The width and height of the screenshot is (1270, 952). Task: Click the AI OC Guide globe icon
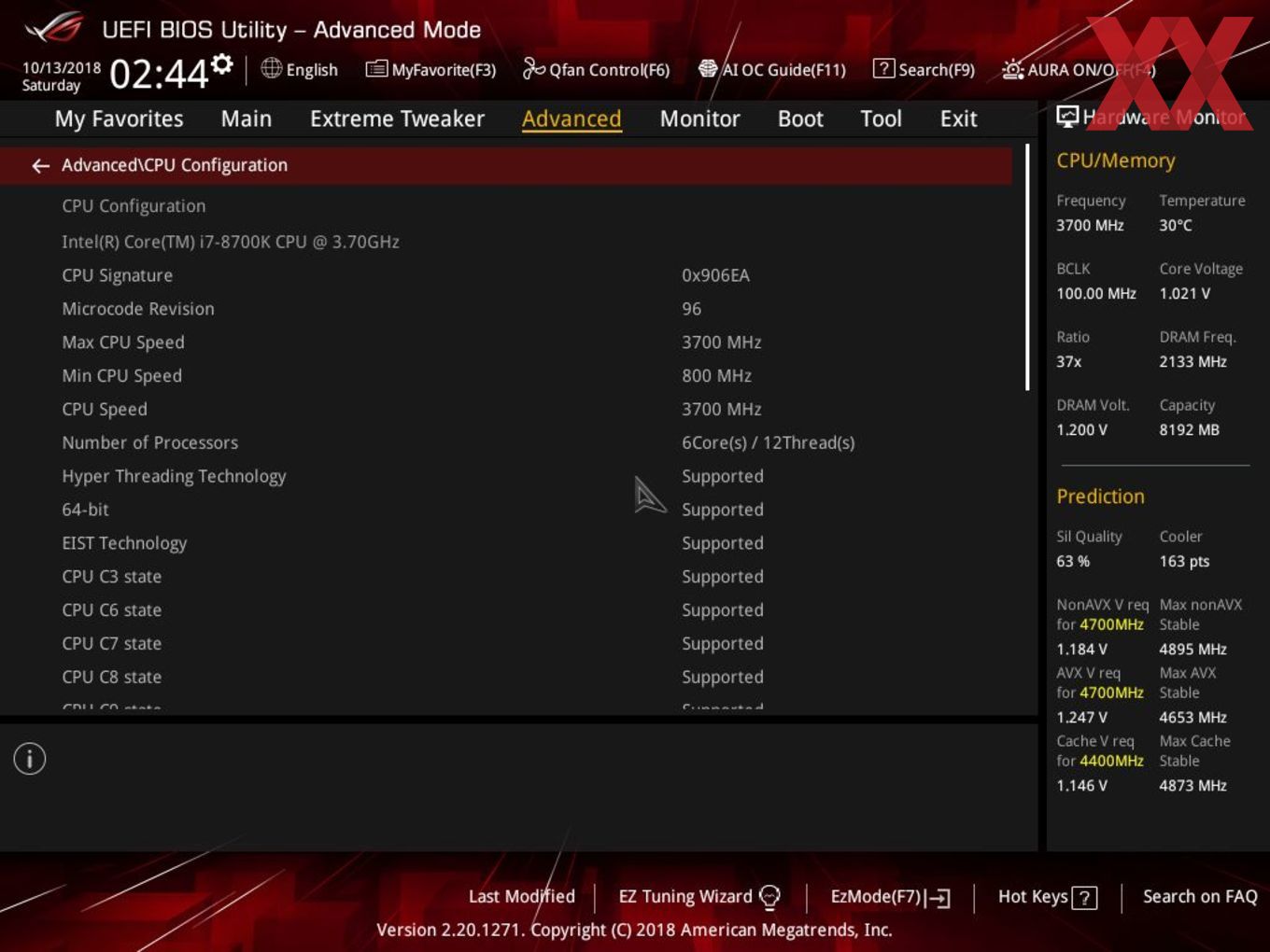[708, 69]
